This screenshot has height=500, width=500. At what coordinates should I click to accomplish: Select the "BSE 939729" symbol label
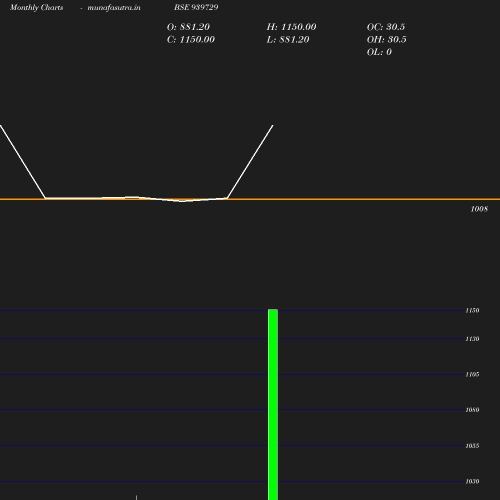coord(196,7)
